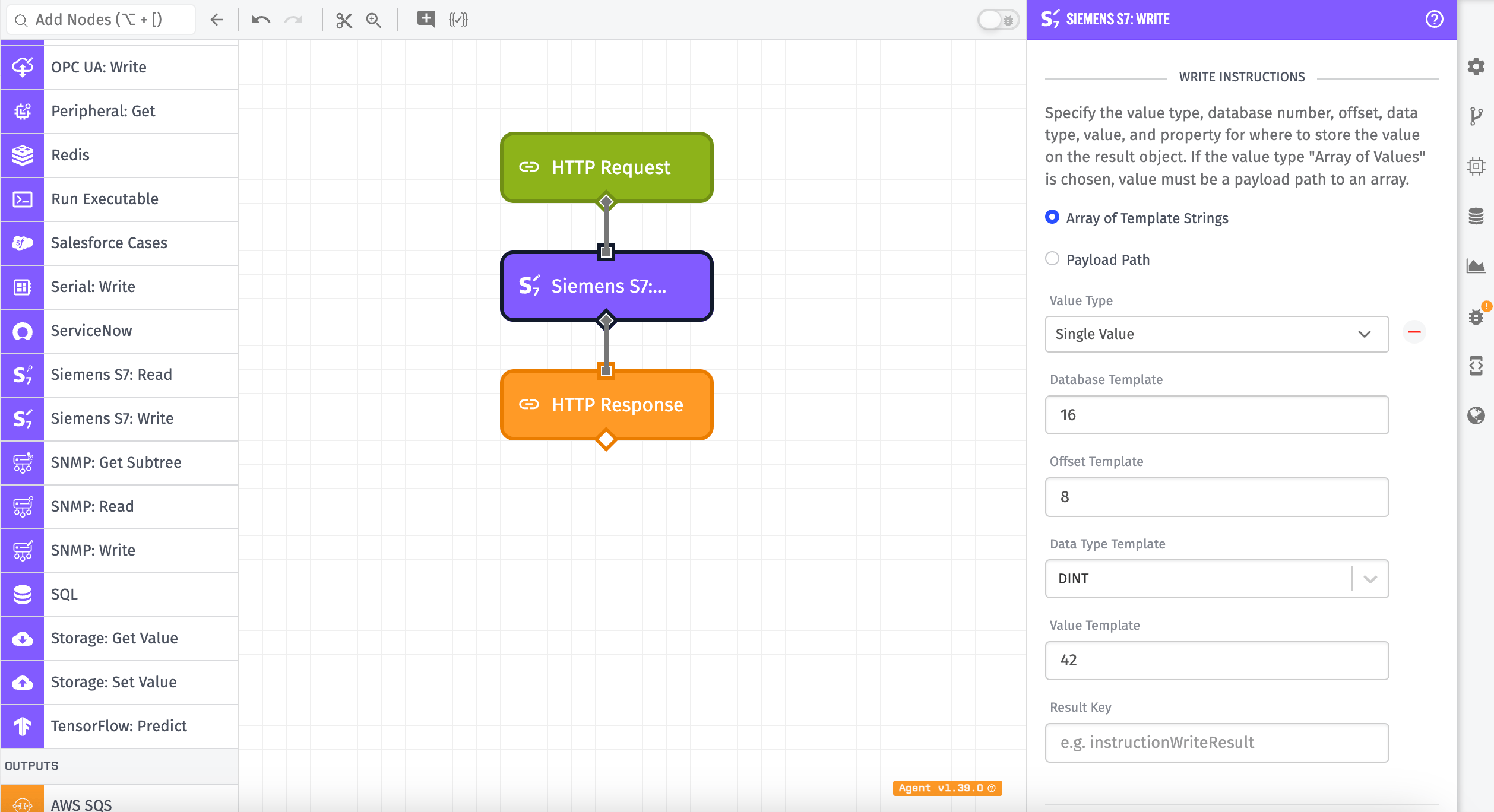Click the Result Key input field
Viewport: 1494px width, 812px height.
(1217, 743)
